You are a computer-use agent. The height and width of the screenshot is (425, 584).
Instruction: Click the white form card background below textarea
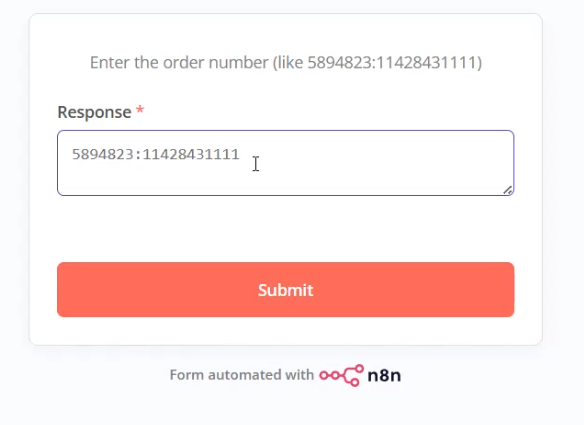tap(286, 228)
